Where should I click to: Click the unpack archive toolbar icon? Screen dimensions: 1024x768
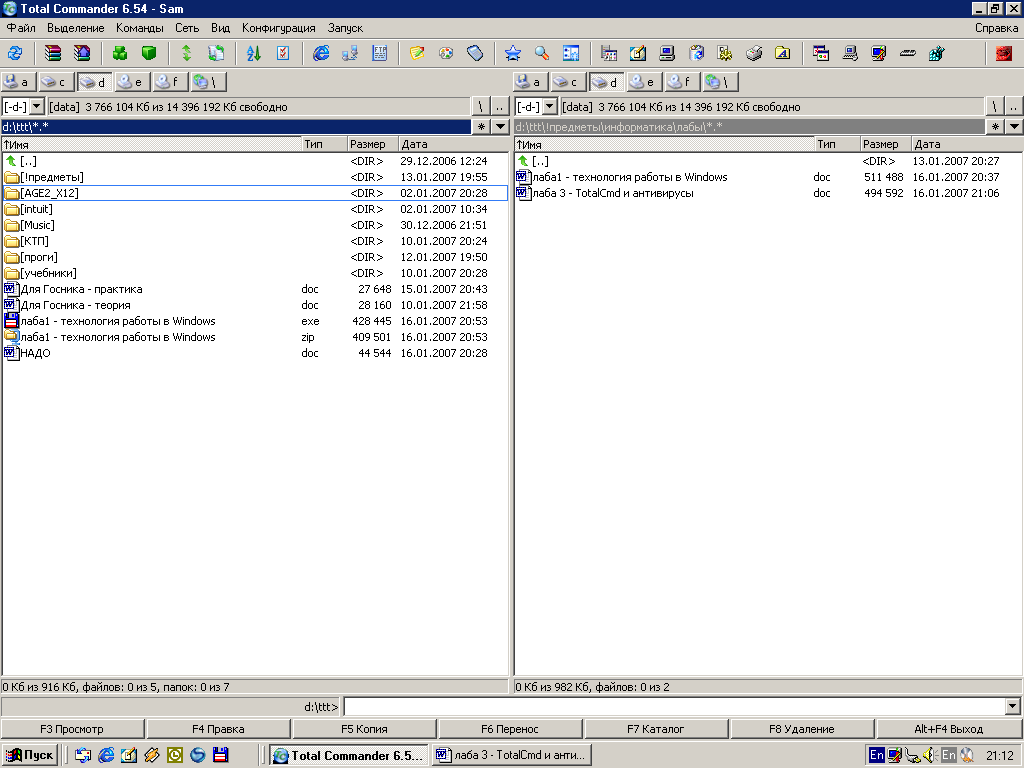82,53
